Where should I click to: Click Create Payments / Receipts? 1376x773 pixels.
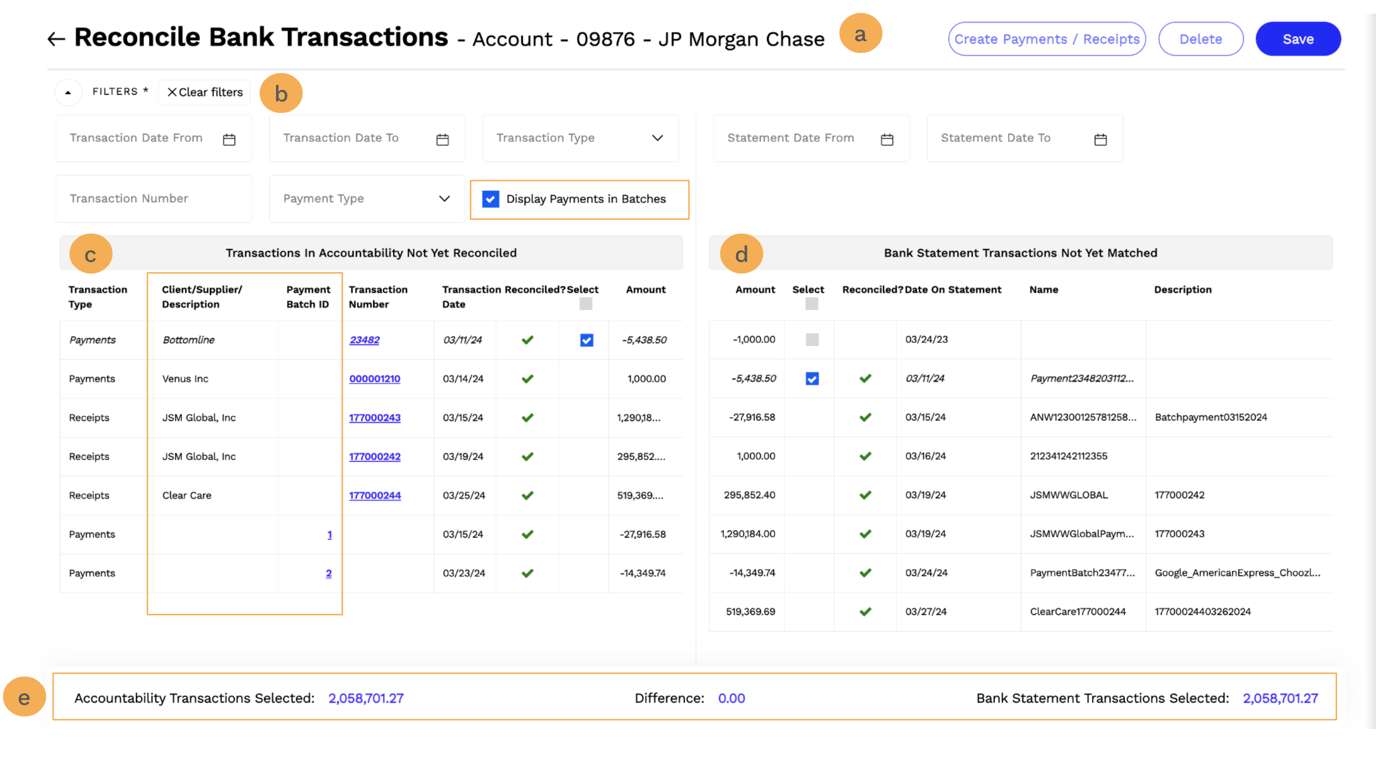pyautogui.click(x=1046, y=38)
